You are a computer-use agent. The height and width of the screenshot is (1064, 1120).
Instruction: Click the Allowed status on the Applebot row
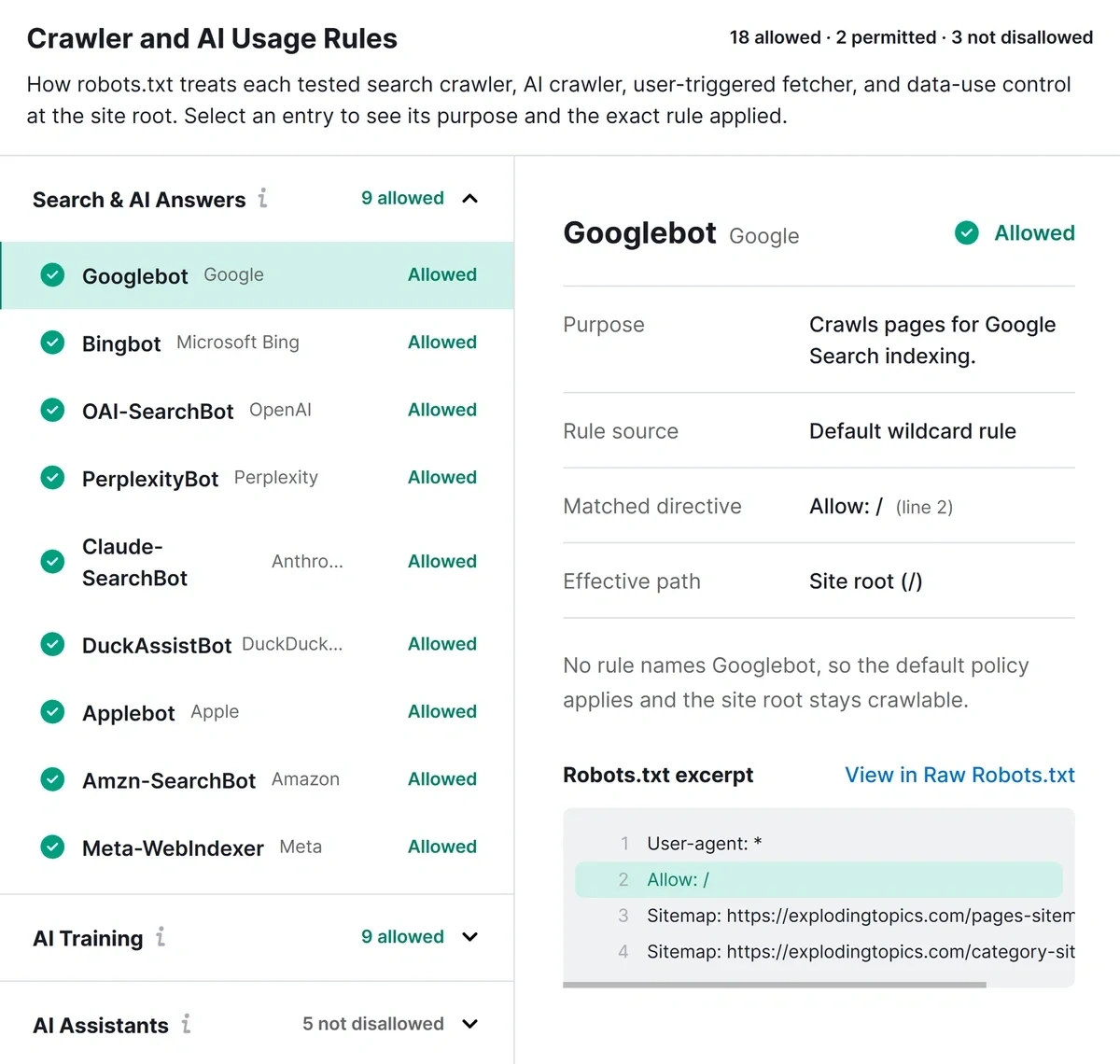click(x=442, y=711)
